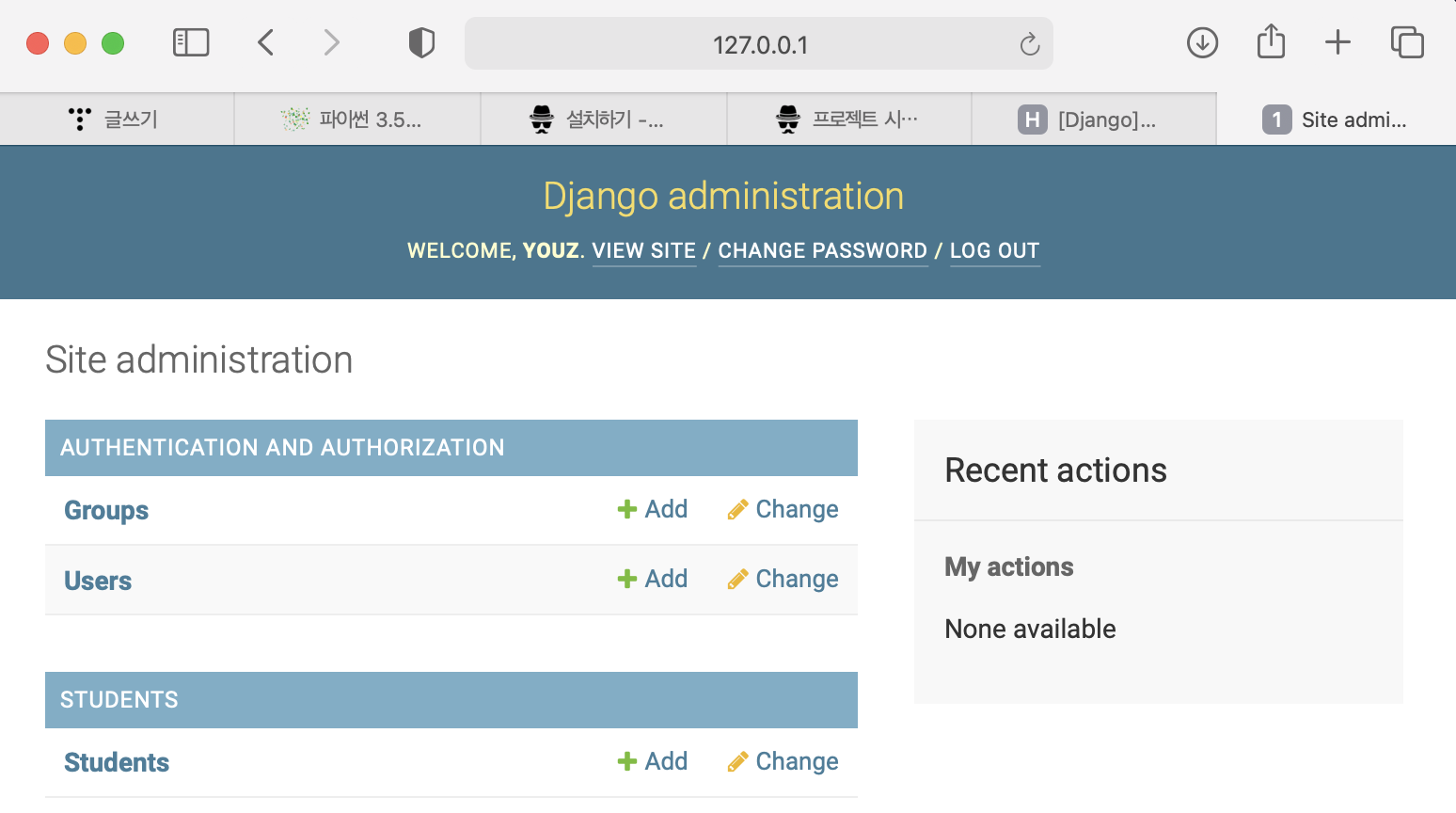Image resolution: width=1456 pixels, height=813 pixels.
Task: Switch to the 파이썬 3.5 tab
Action: tap(357, 120)
